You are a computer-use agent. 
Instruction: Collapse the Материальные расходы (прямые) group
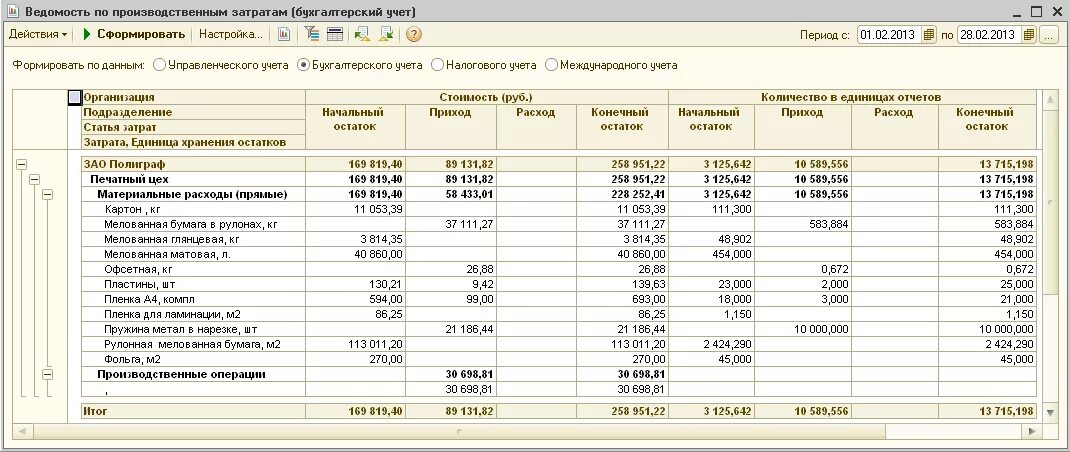[x=47, y=195]
